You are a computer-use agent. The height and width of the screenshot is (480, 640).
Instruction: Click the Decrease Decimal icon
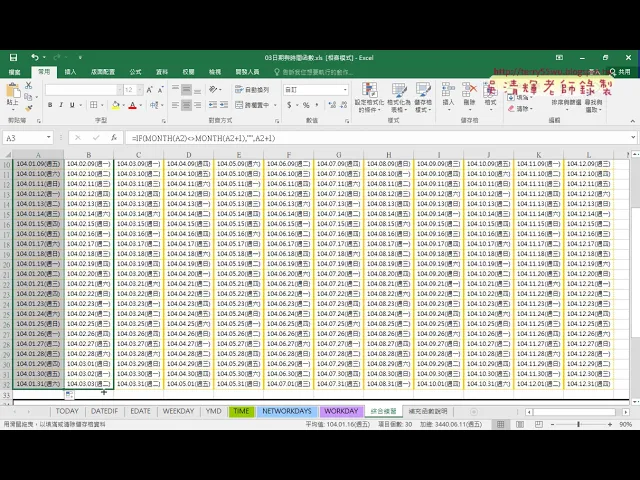pyautogui.click(x=344, y=105)
